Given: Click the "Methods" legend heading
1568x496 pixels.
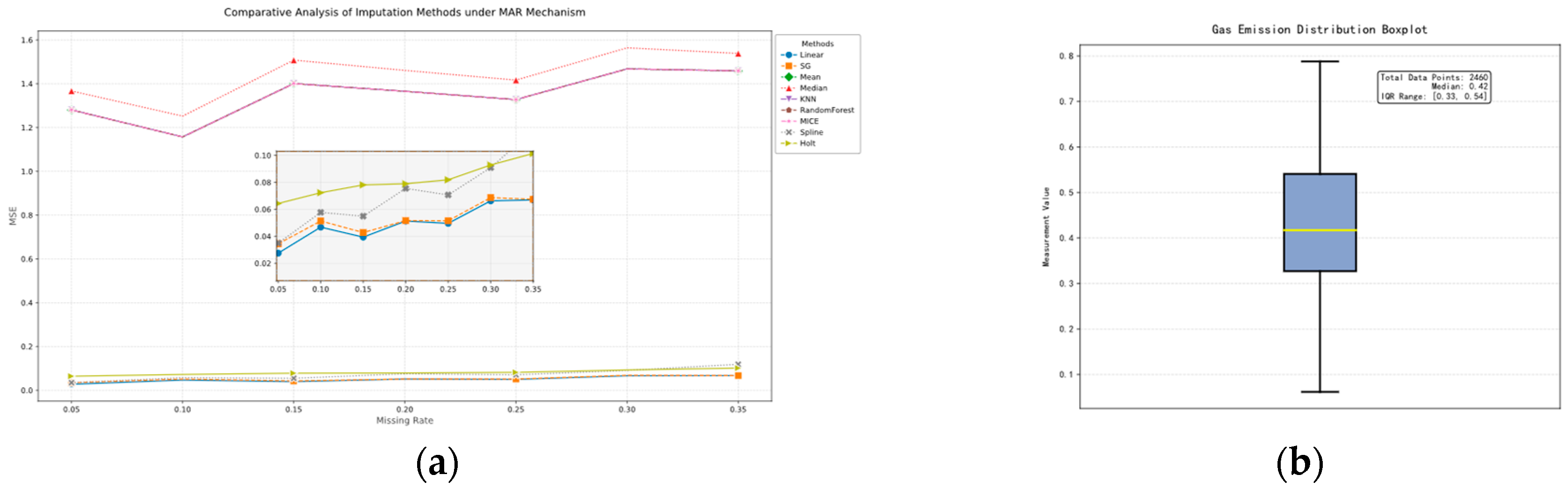Looking at the screenshot, I should click(817, 44).
